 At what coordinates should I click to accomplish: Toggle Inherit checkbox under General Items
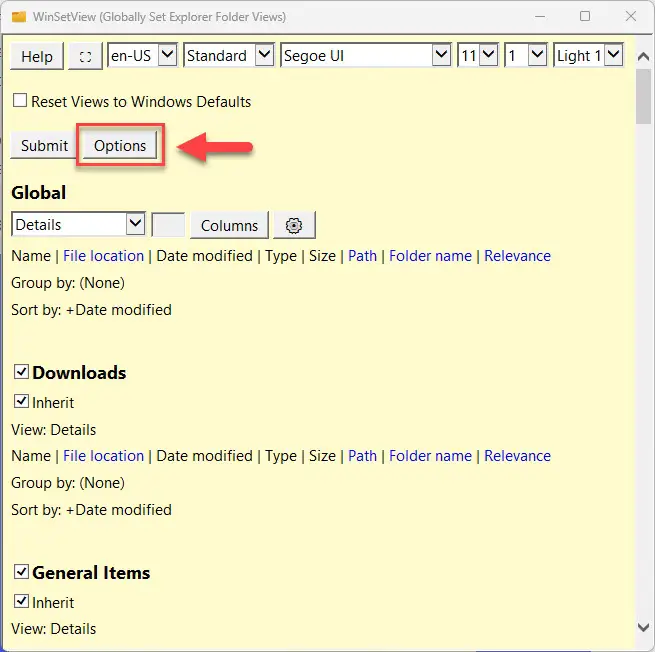pos(21,601)
